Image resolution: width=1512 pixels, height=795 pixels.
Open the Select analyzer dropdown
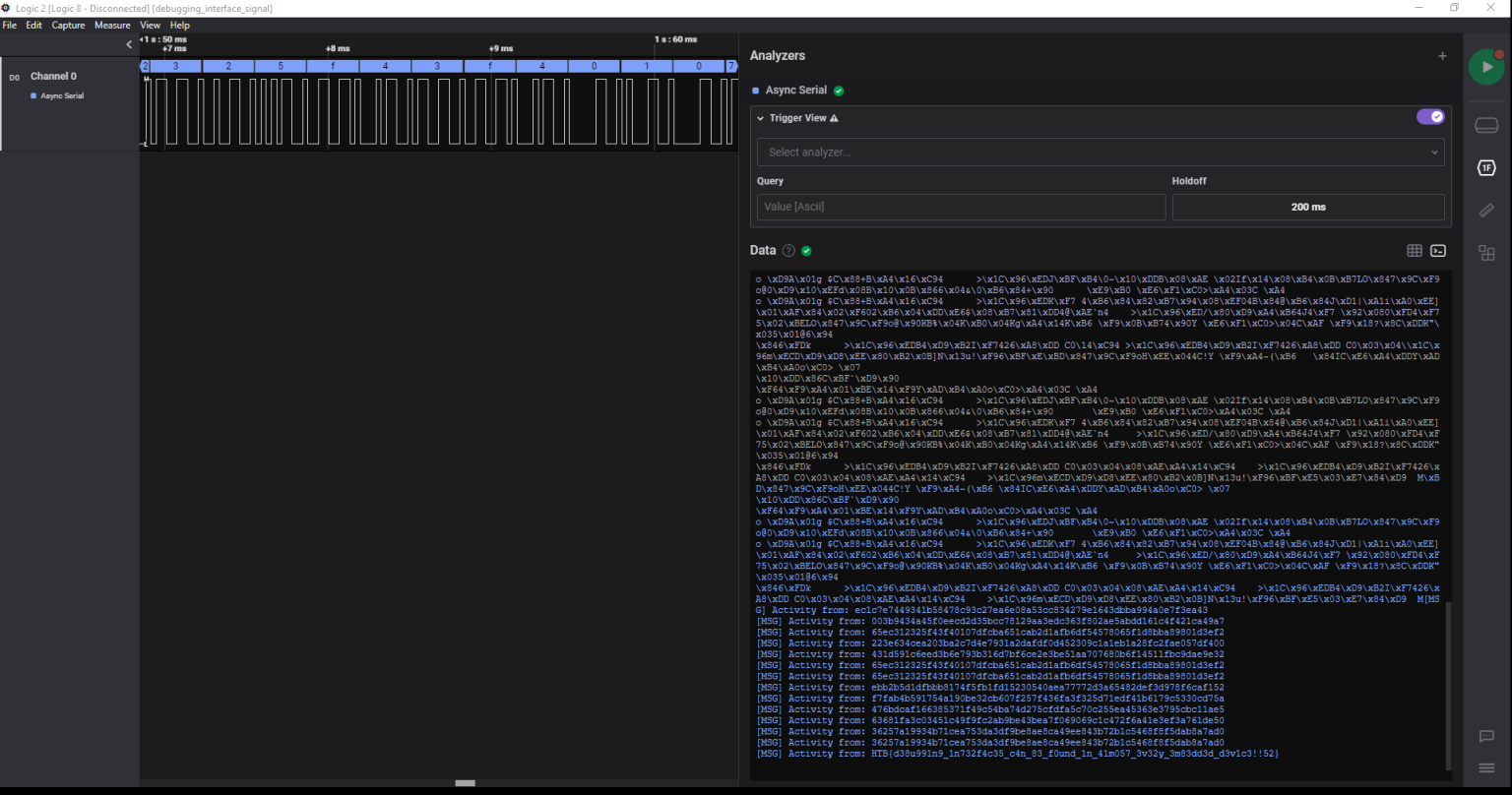pyautogui.click(x=1101, y=153)
